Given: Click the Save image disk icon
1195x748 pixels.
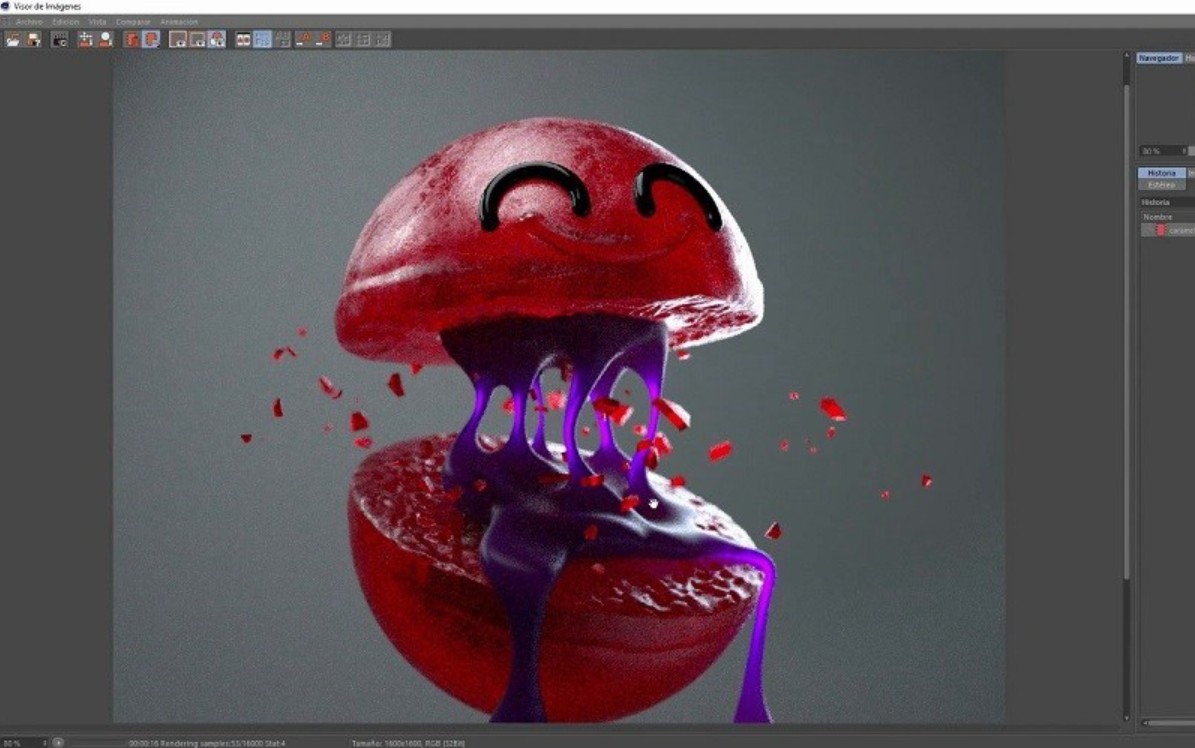Looking at the screenshot, I should (x=33, y=39).
